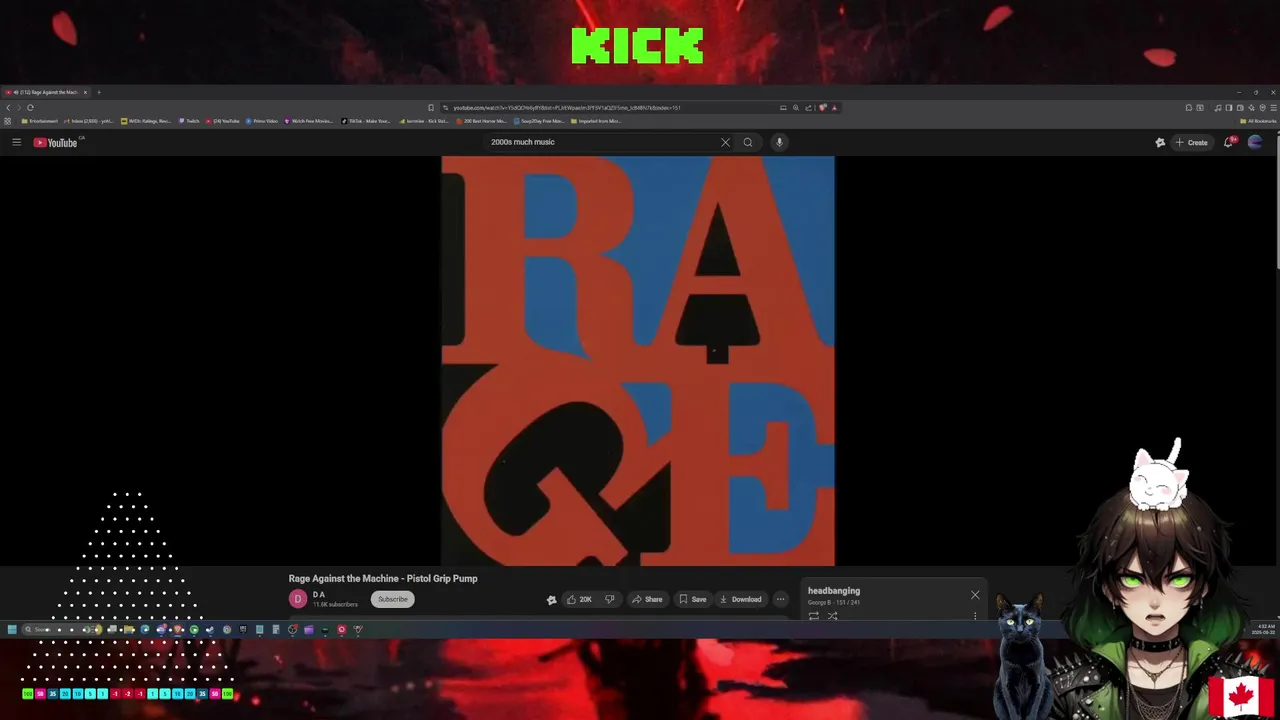The width and height of the screenshot is (1280, 720).
Task: Open the Prime Video bookmark
Action: pos(262,121)
